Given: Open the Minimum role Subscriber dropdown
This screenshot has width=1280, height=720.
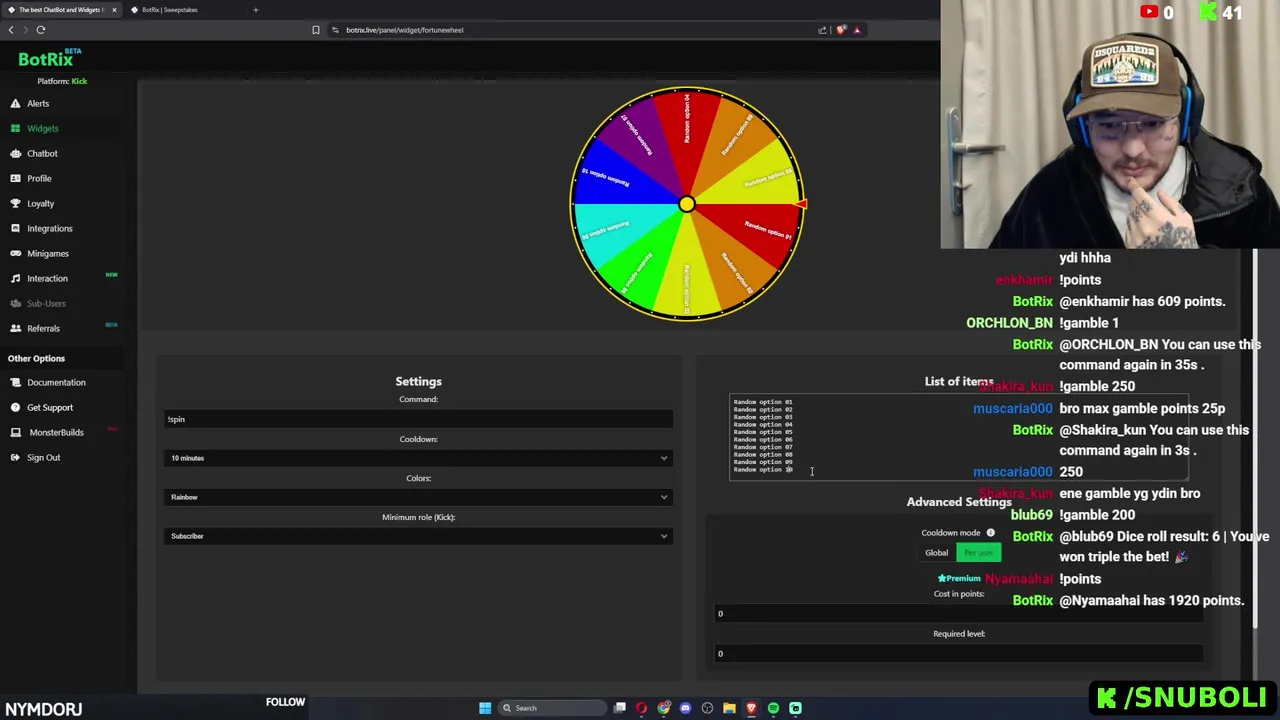Looking at the screenshot, I should (418, 536).
